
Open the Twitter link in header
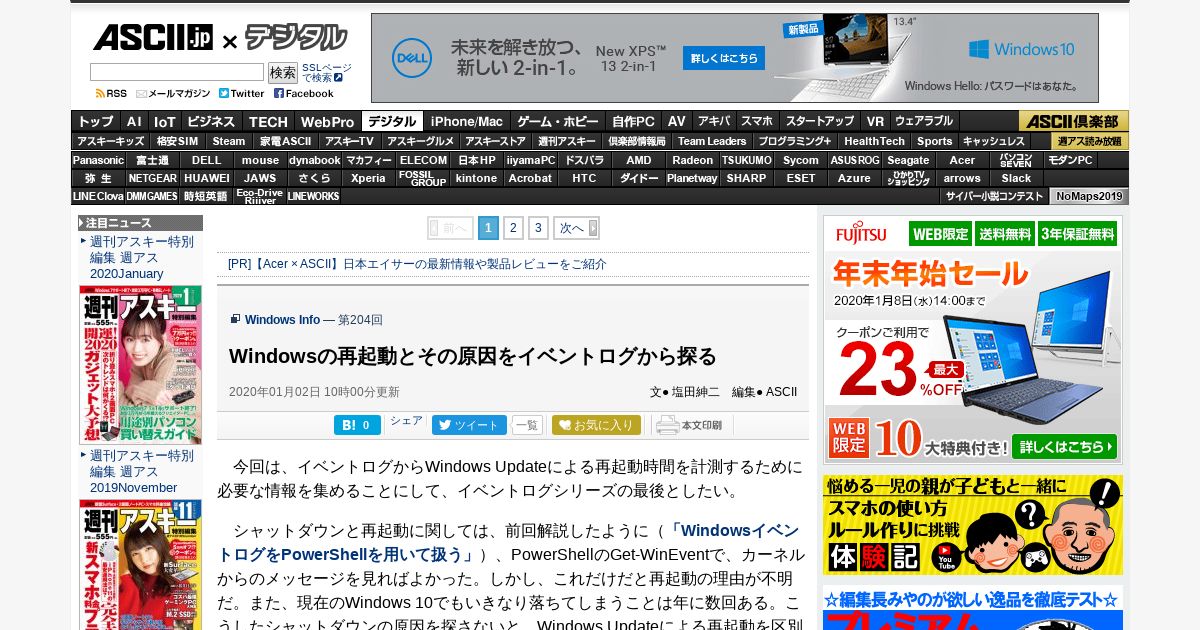[x=242, y=93]
